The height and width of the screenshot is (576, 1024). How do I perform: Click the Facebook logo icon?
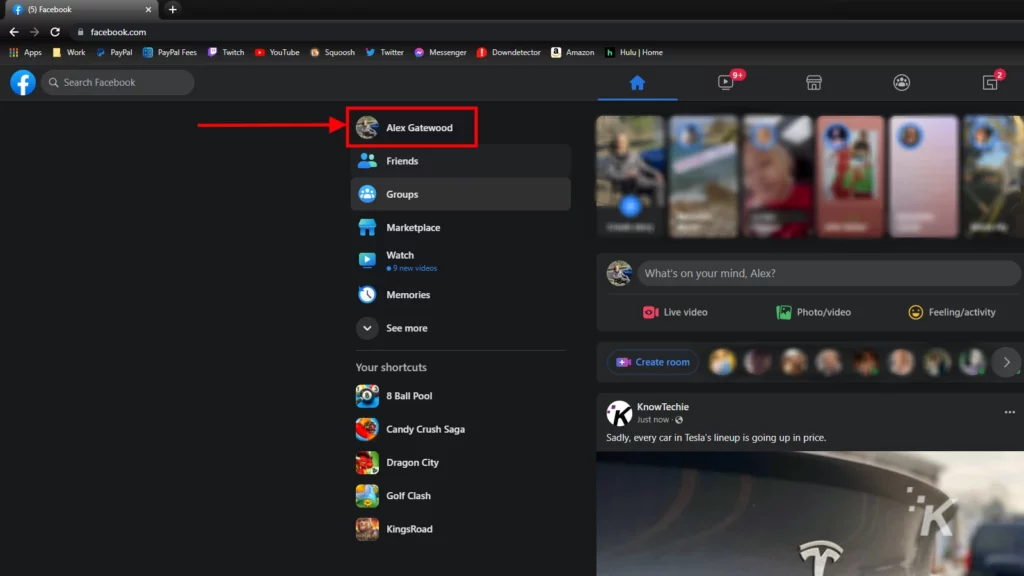click(23, 83)
